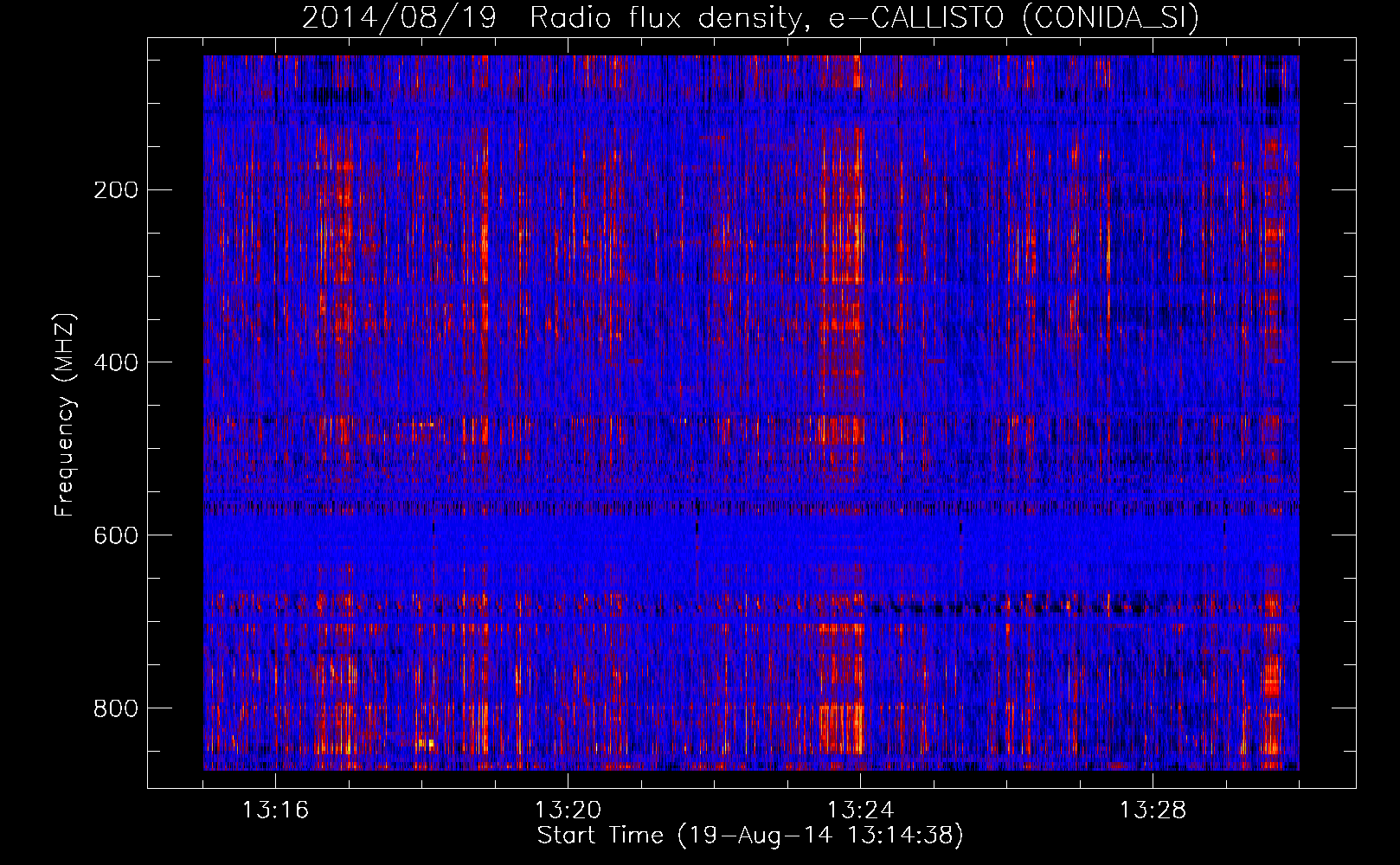The width and height of the screenshot is (1400, 865).
Task: Click the 13:24 time tick label
Action: [860, 811]
